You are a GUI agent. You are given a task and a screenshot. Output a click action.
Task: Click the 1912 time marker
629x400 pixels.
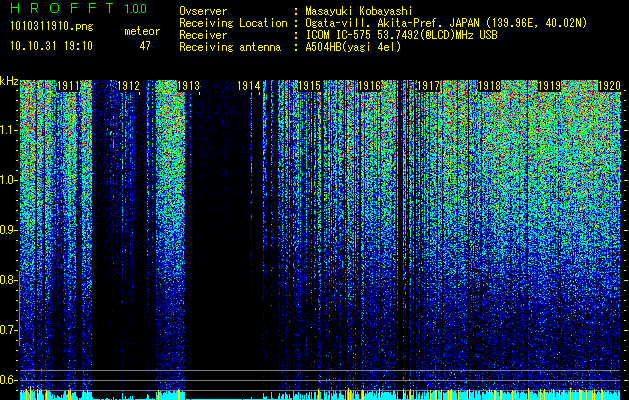(x=128, y=86)
